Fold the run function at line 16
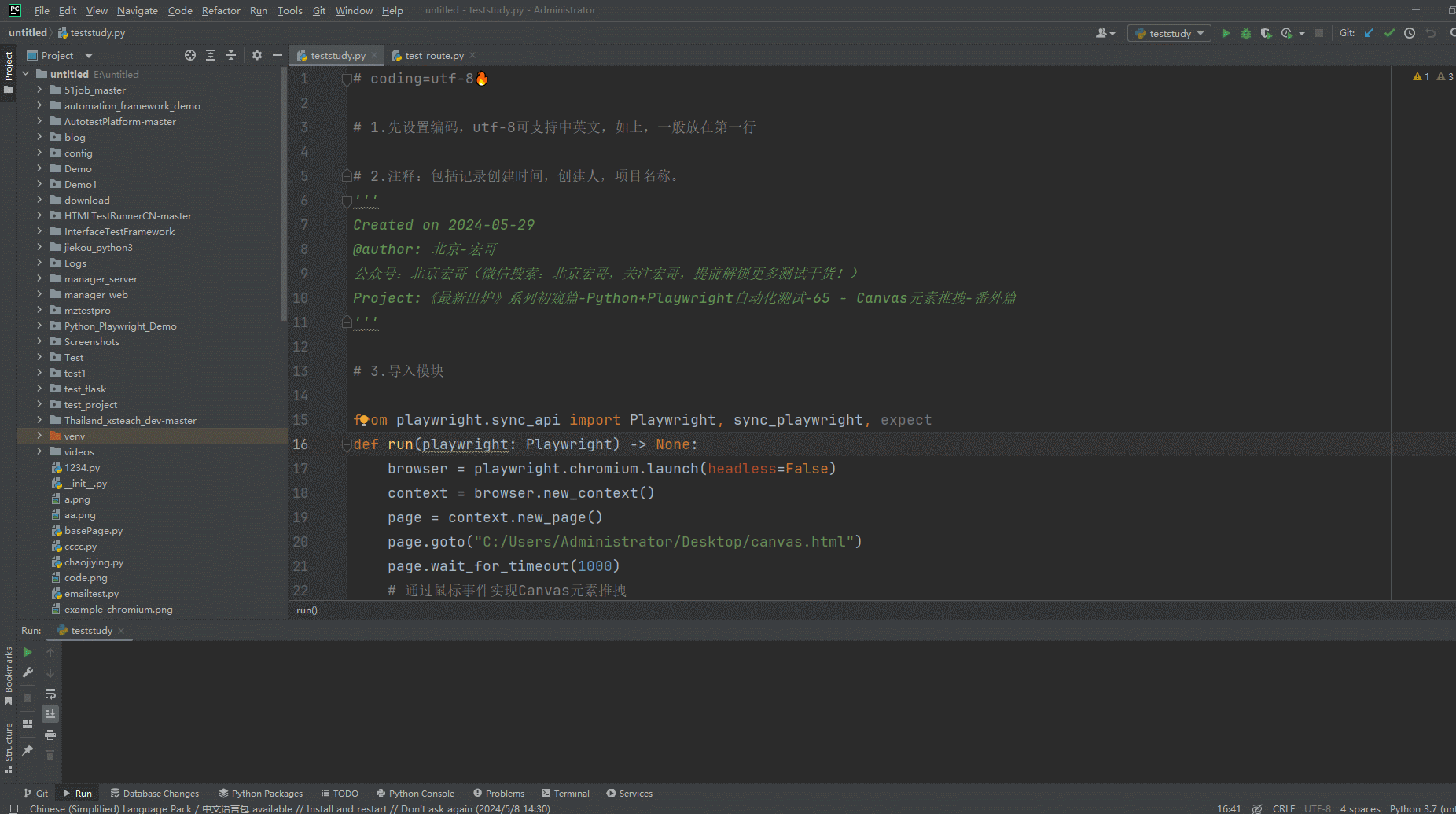 point(347,444)
